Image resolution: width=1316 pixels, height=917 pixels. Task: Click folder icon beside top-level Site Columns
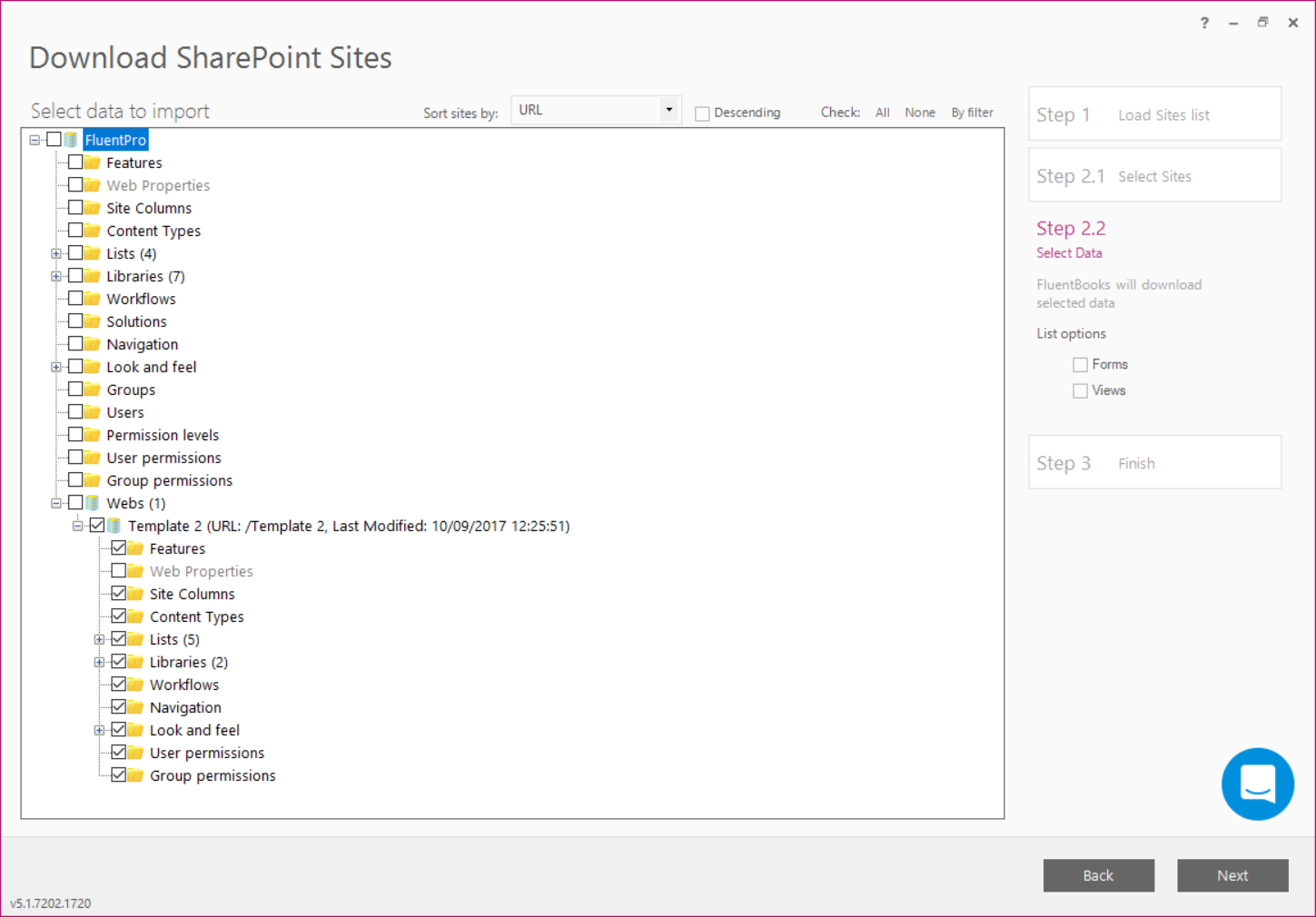pos(93,208)
